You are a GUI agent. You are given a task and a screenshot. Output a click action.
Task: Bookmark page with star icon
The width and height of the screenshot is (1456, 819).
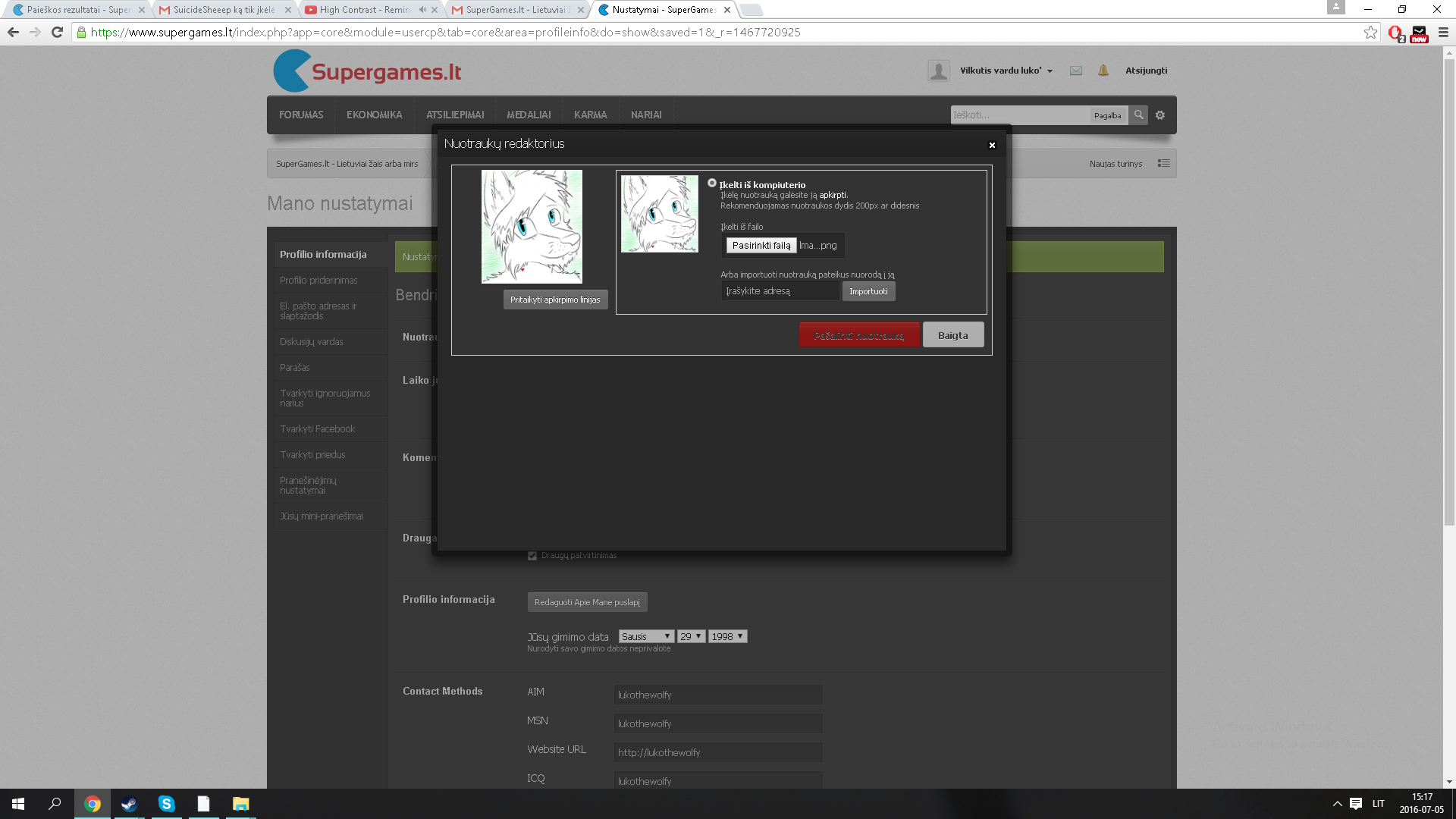[x=1370, y=32]
